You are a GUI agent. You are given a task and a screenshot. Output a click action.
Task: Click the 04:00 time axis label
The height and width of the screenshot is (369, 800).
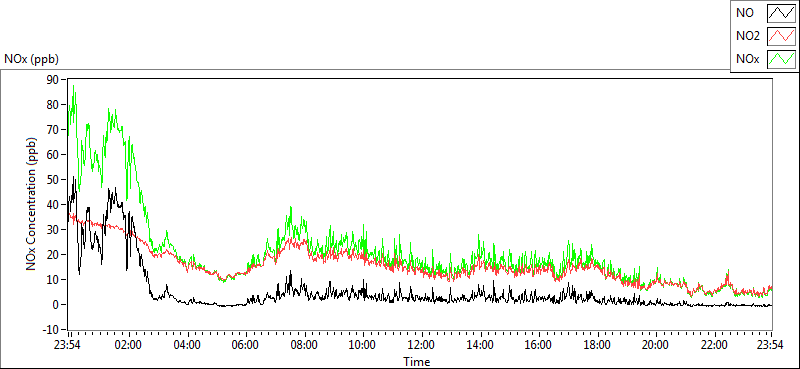click(x=187, y=345)
